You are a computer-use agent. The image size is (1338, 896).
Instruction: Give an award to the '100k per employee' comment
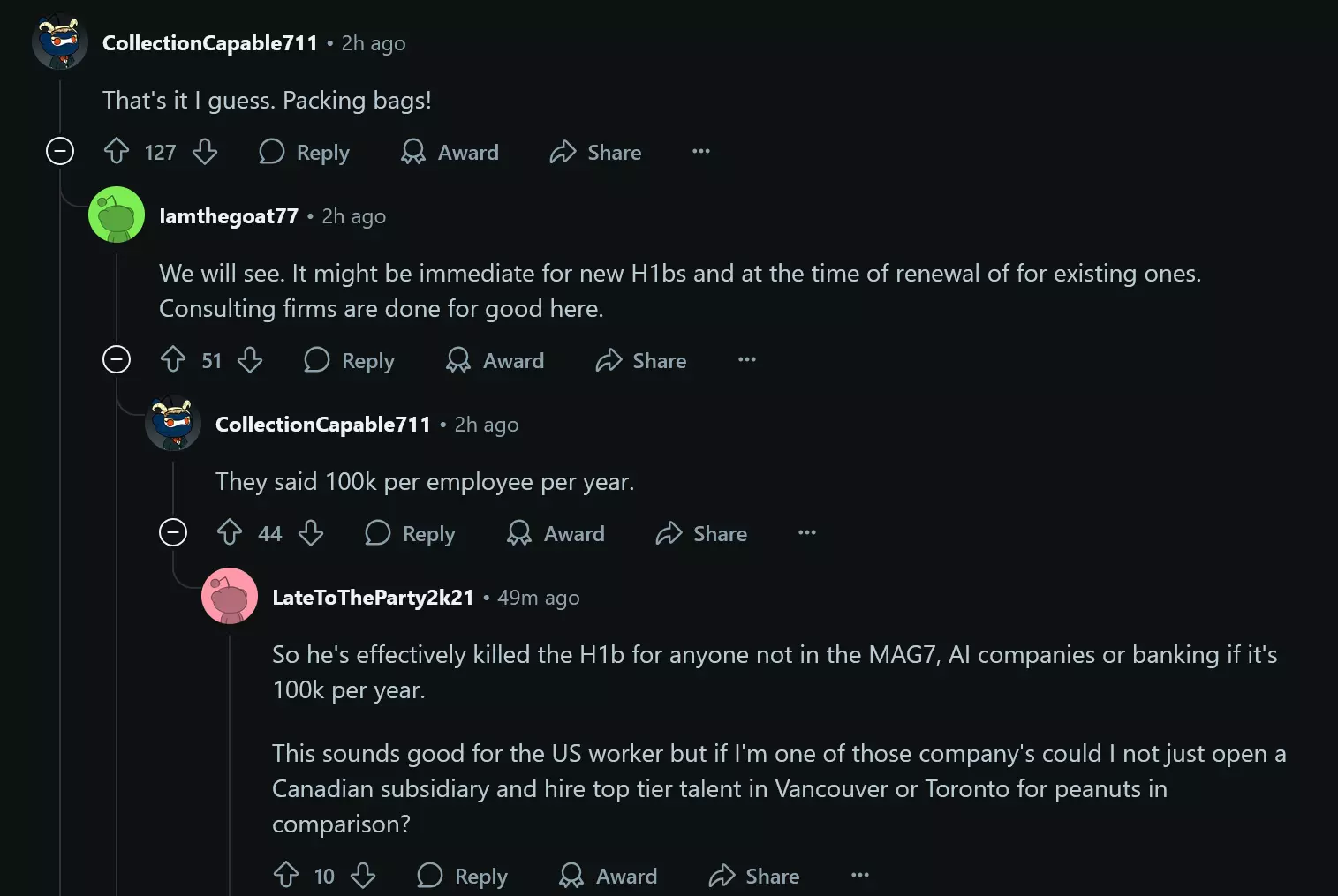pos(556,533)
